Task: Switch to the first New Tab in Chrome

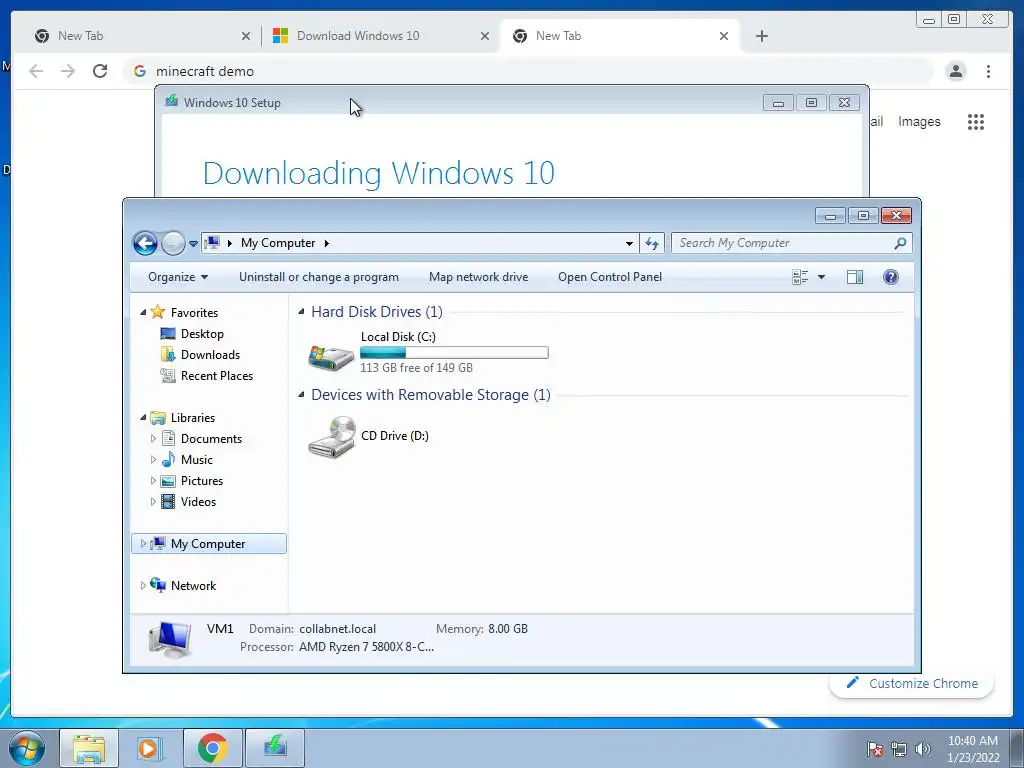Action: point(142,36)
